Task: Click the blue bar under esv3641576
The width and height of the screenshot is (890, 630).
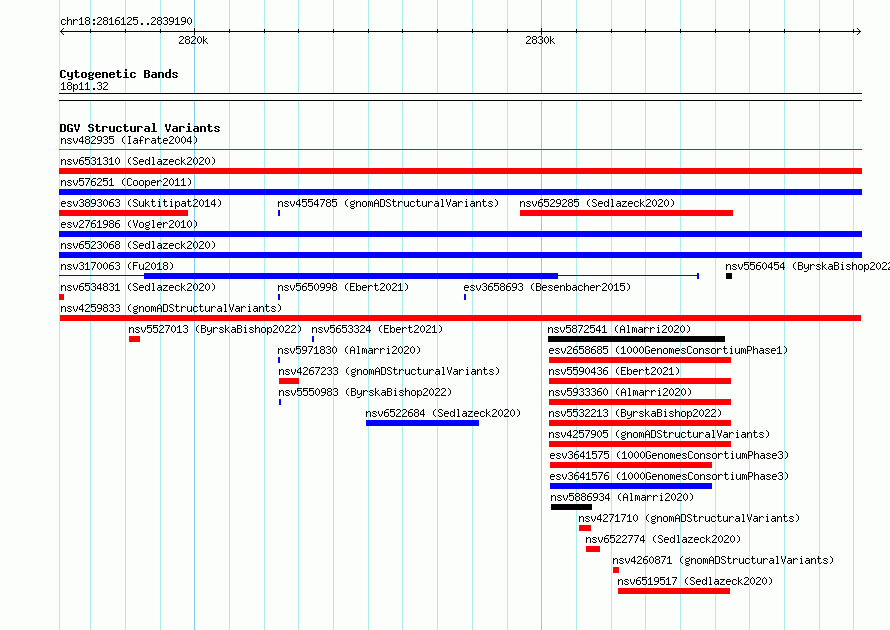Action: click(x=631, y=486)
